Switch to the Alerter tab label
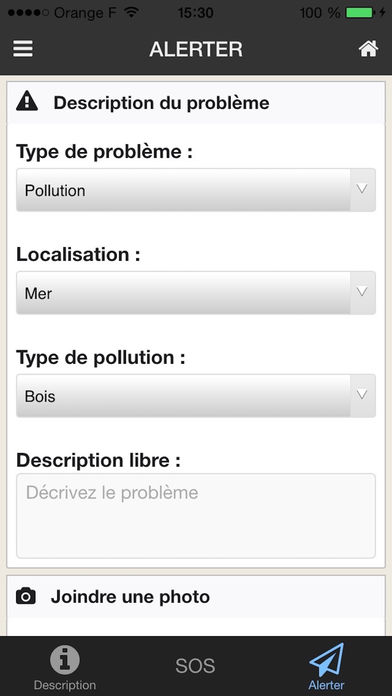Viewport: 392px width, 696px height. 327,685
